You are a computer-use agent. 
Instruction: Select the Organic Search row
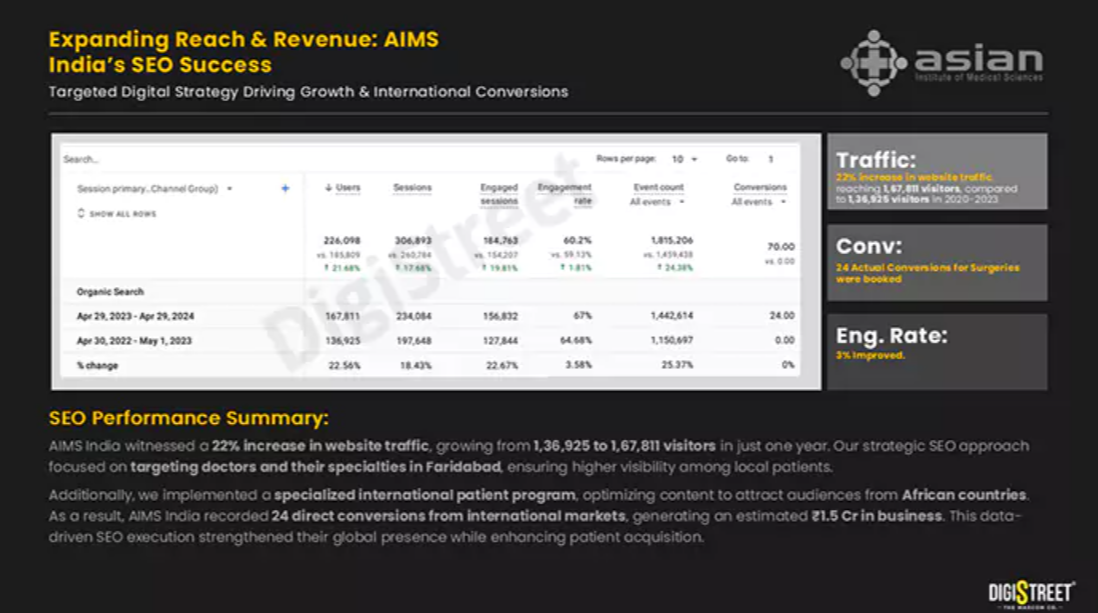(111, 292)
